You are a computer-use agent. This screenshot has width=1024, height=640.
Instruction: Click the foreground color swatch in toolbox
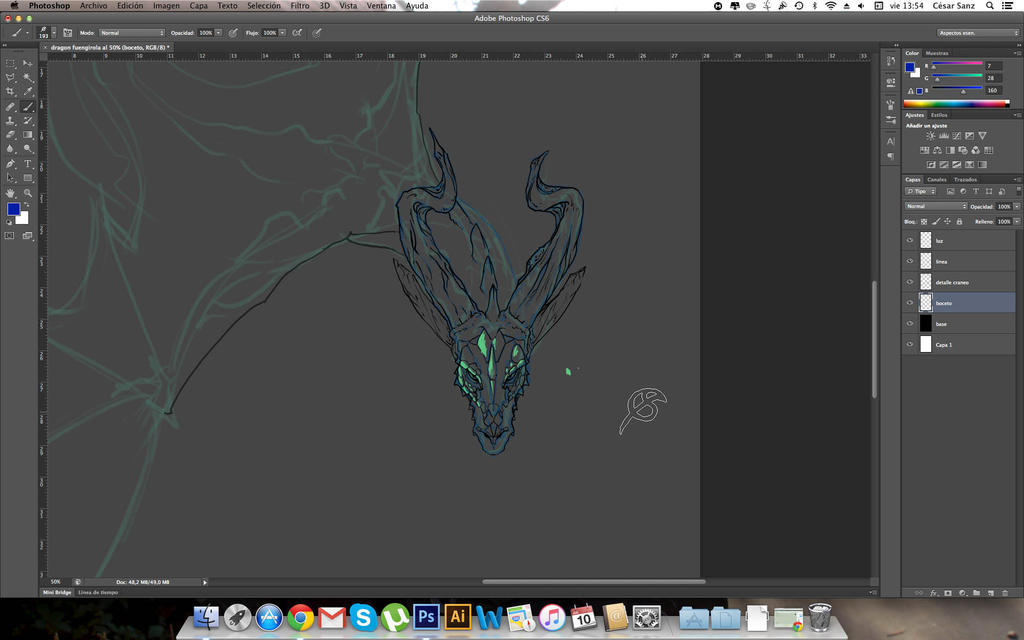coord(13,209)
